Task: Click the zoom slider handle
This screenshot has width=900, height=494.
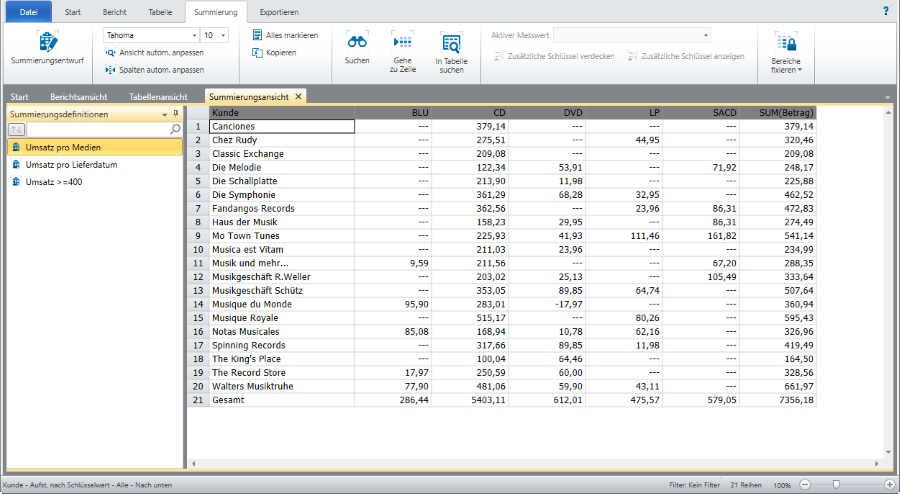Action: click(837, 484)
